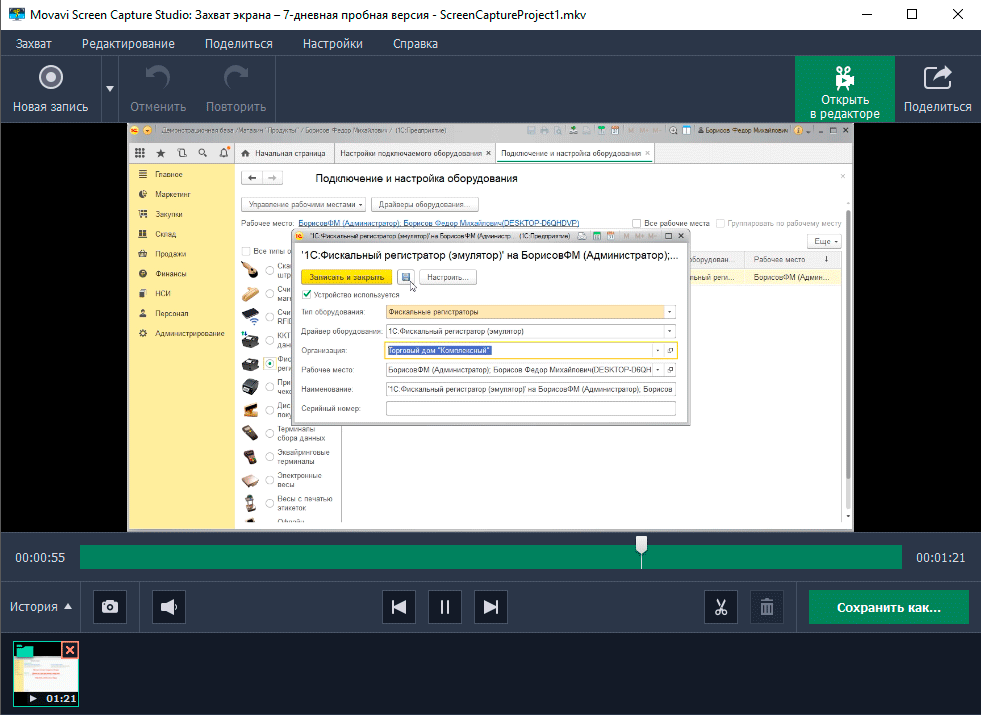Open the Настройки menu
The height and width of the screenshot is (715, 981).
pos(333,43)
